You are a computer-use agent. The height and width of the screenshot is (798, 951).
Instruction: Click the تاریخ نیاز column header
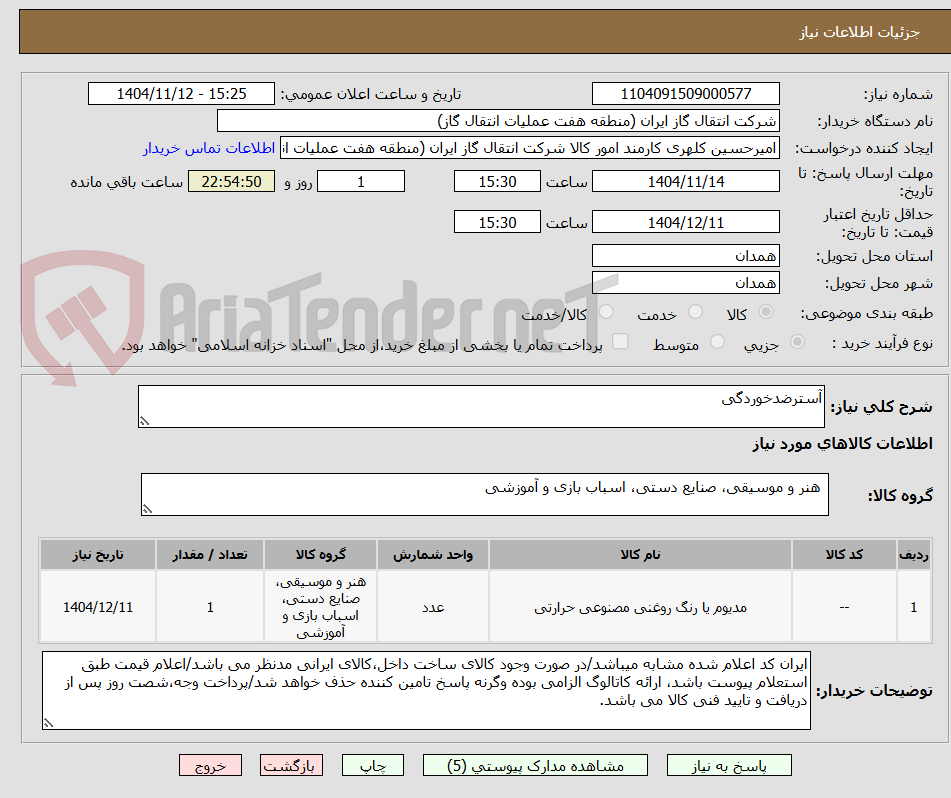[x=98, y=555]
